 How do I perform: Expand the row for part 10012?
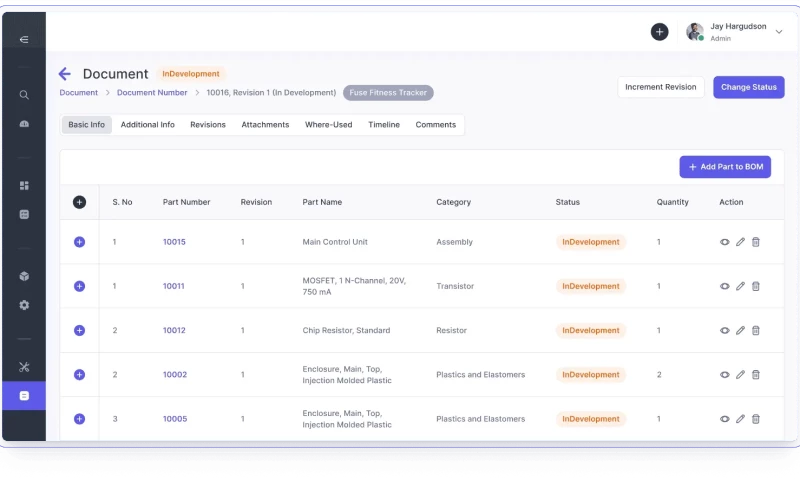pos(79,331)
